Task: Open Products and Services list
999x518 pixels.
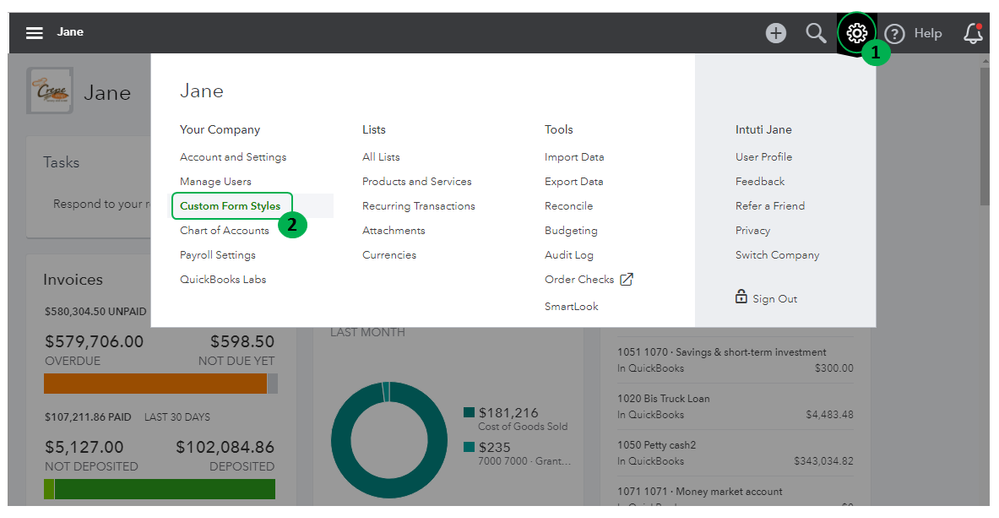Action: 417,182
